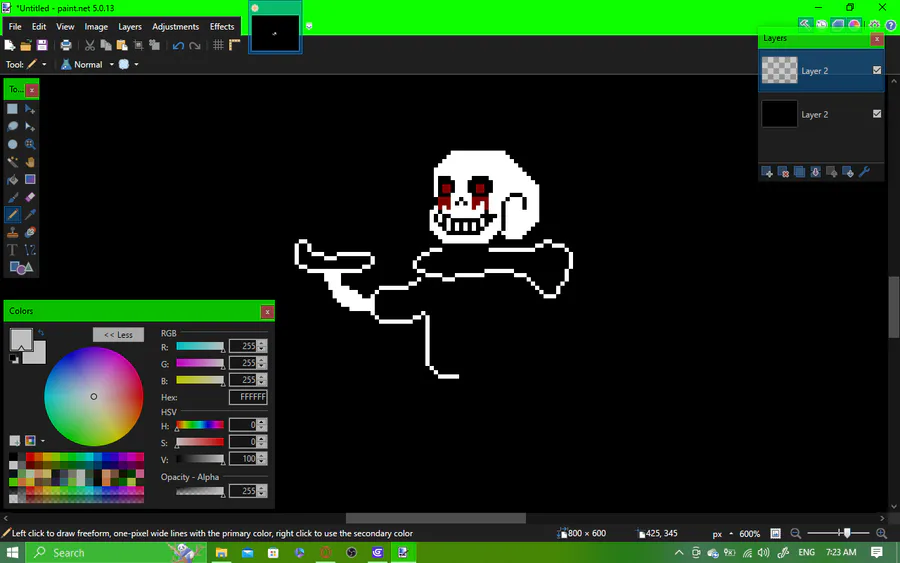Select the Pan hand tool
The width and height of the screenshot is (900, 563).
click(30, 162)
